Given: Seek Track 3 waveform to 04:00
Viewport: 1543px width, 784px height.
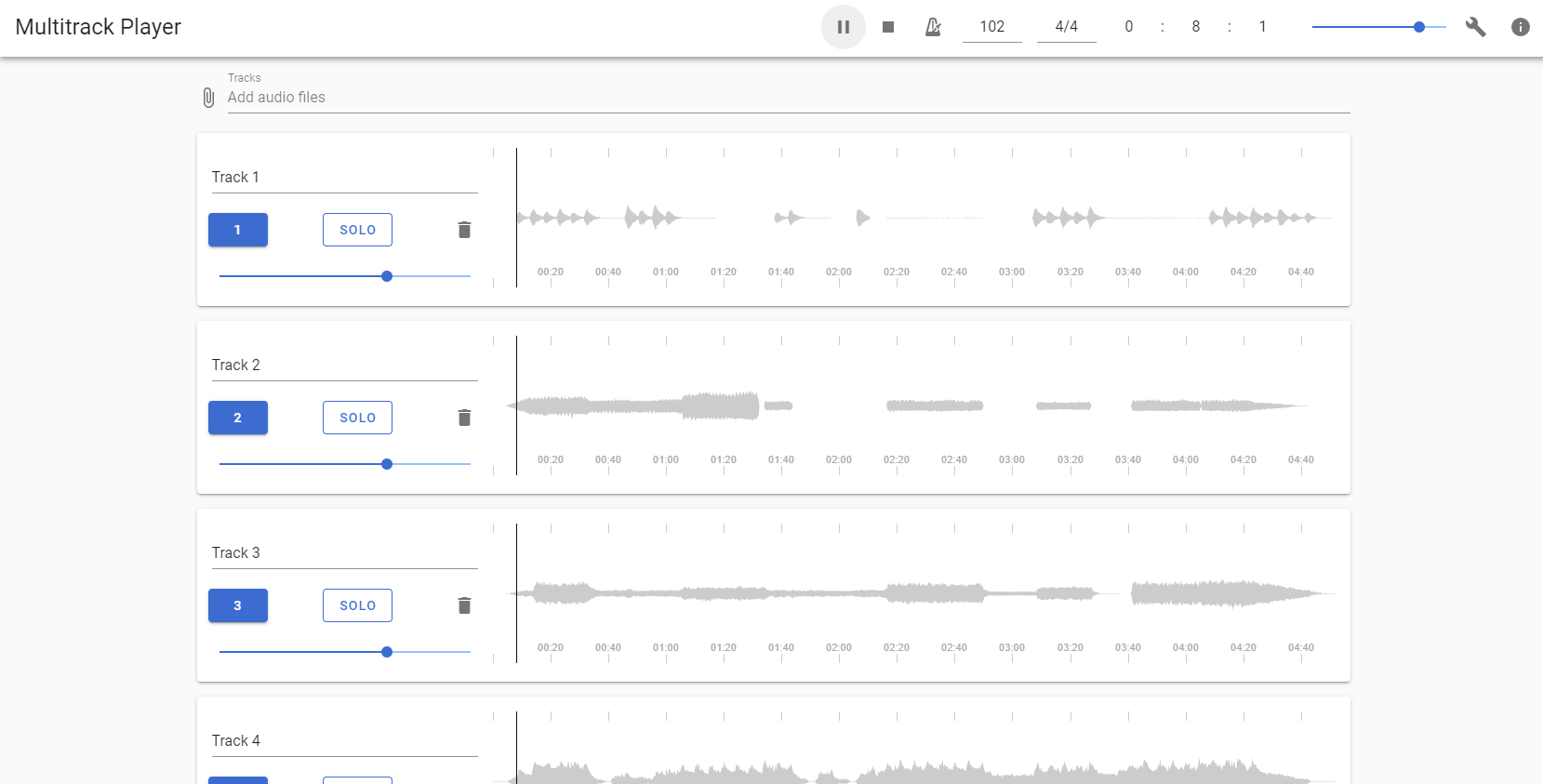Looking at the screenshot, I should [1186, 593].
